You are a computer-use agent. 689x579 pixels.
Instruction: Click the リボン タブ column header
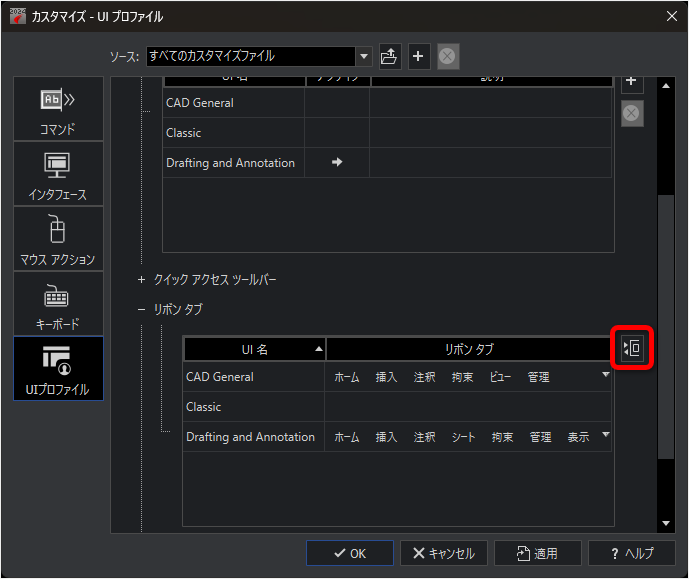pos(469,349)
